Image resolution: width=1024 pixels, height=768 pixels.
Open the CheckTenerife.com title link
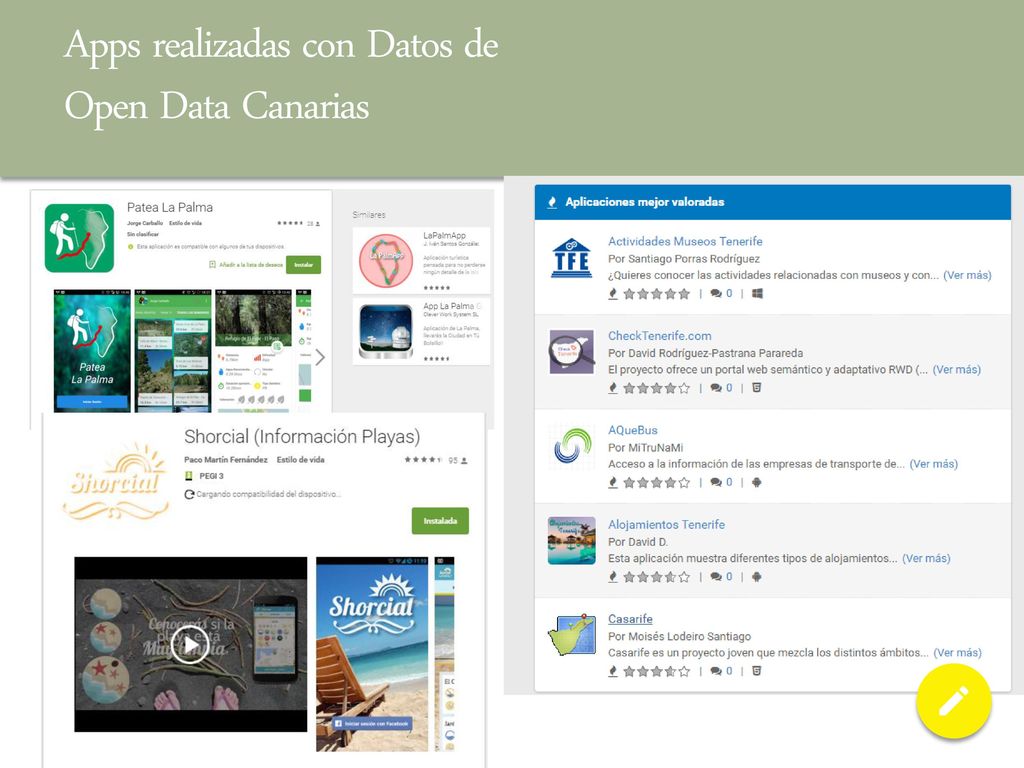coord(660,336)
